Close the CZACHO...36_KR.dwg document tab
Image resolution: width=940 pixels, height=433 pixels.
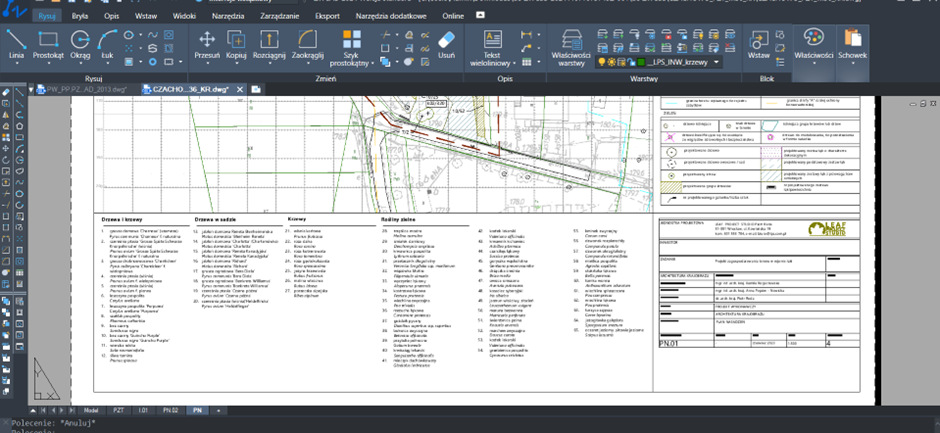pyautogui.click(x=239, y=89)
